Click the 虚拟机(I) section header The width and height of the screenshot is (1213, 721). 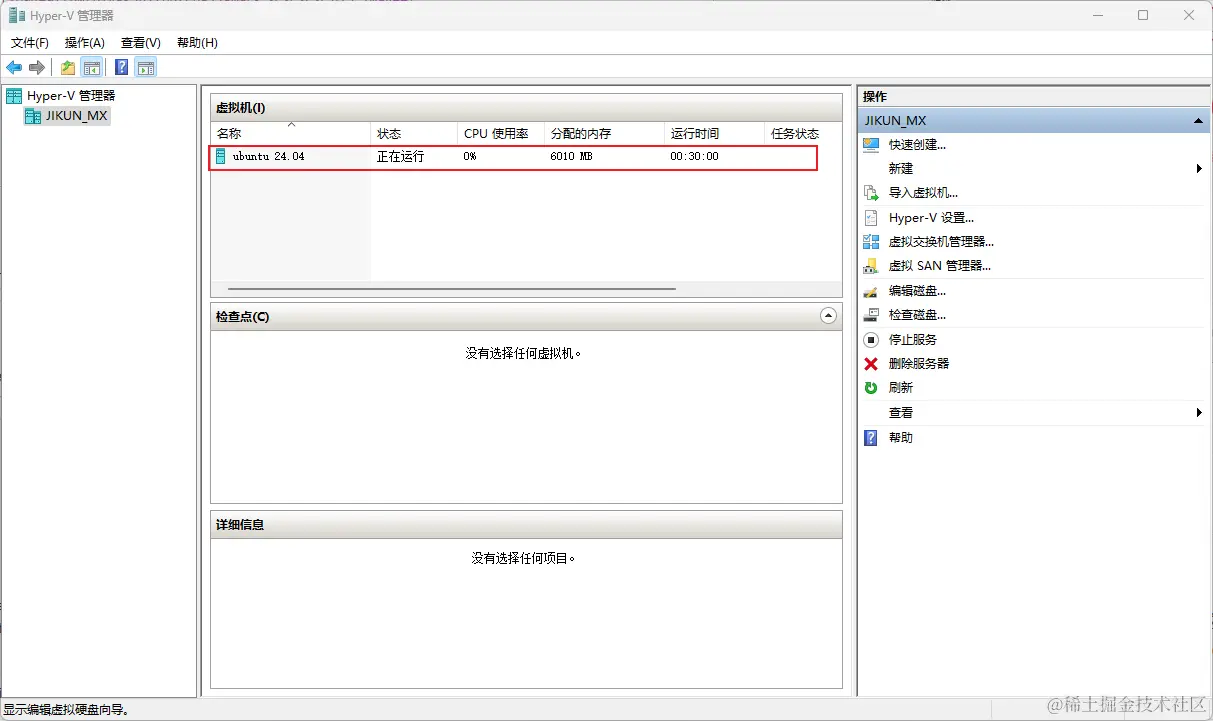click(x=526, y=108)
